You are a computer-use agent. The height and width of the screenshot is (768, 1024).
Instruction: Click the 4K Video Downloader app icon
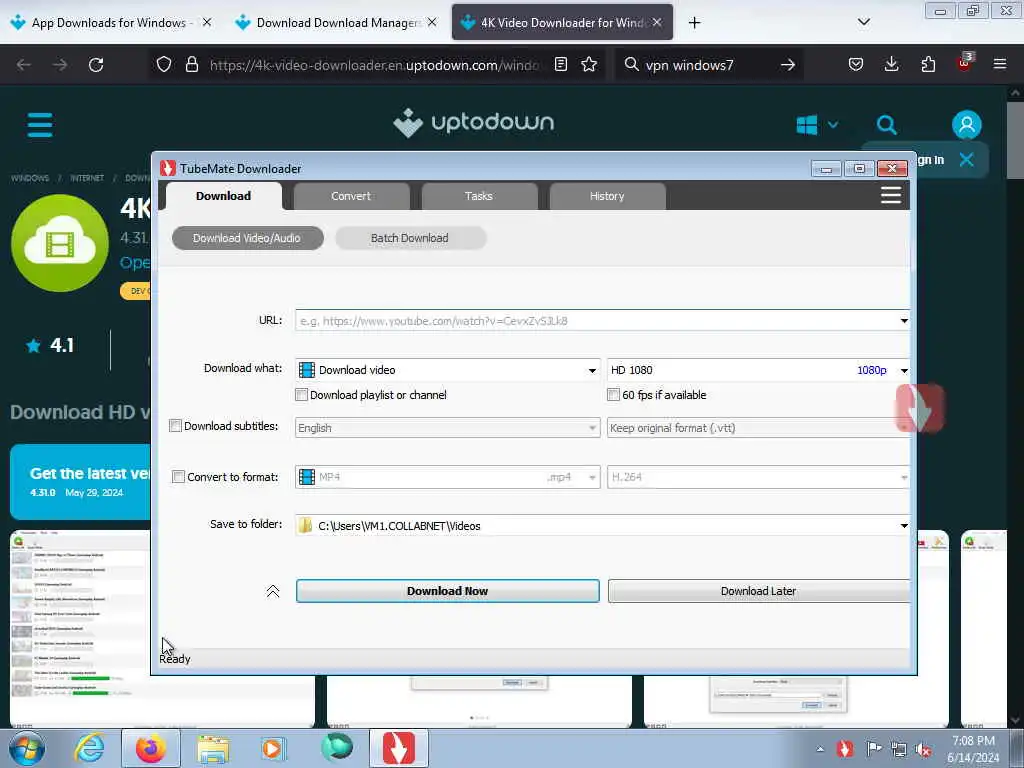point(60,243)
